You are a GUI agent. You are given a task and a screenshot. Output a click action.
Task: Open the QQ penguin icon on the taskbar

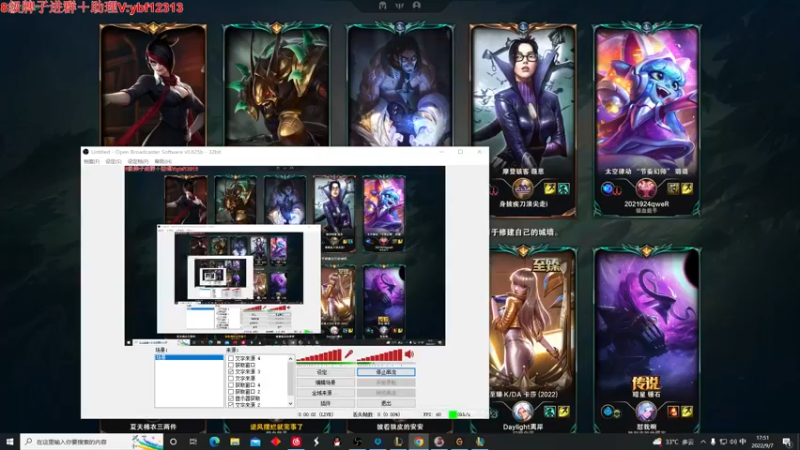click(337, 442)
